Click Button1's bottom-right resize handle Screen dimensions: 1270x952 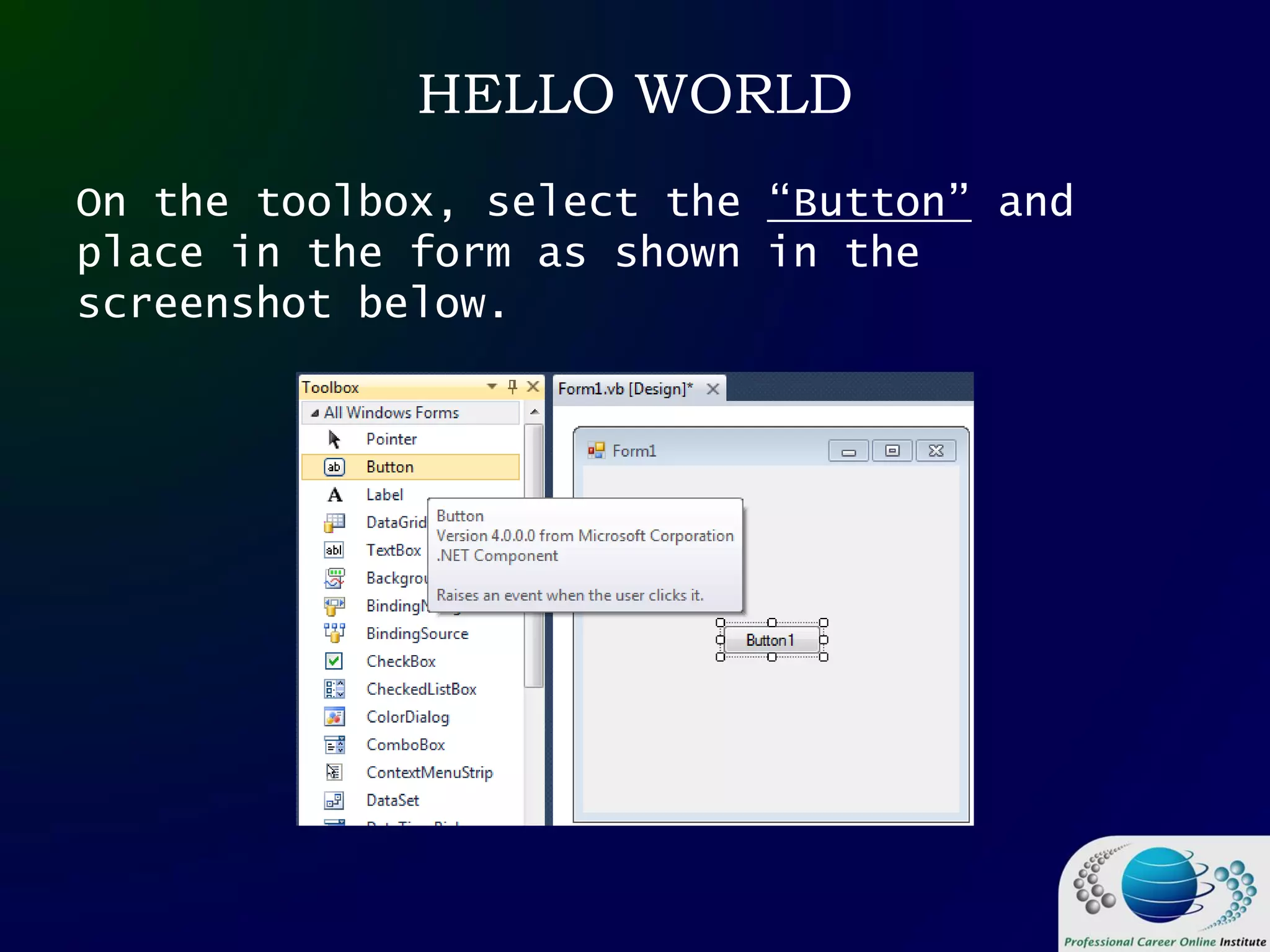point(824,657)
